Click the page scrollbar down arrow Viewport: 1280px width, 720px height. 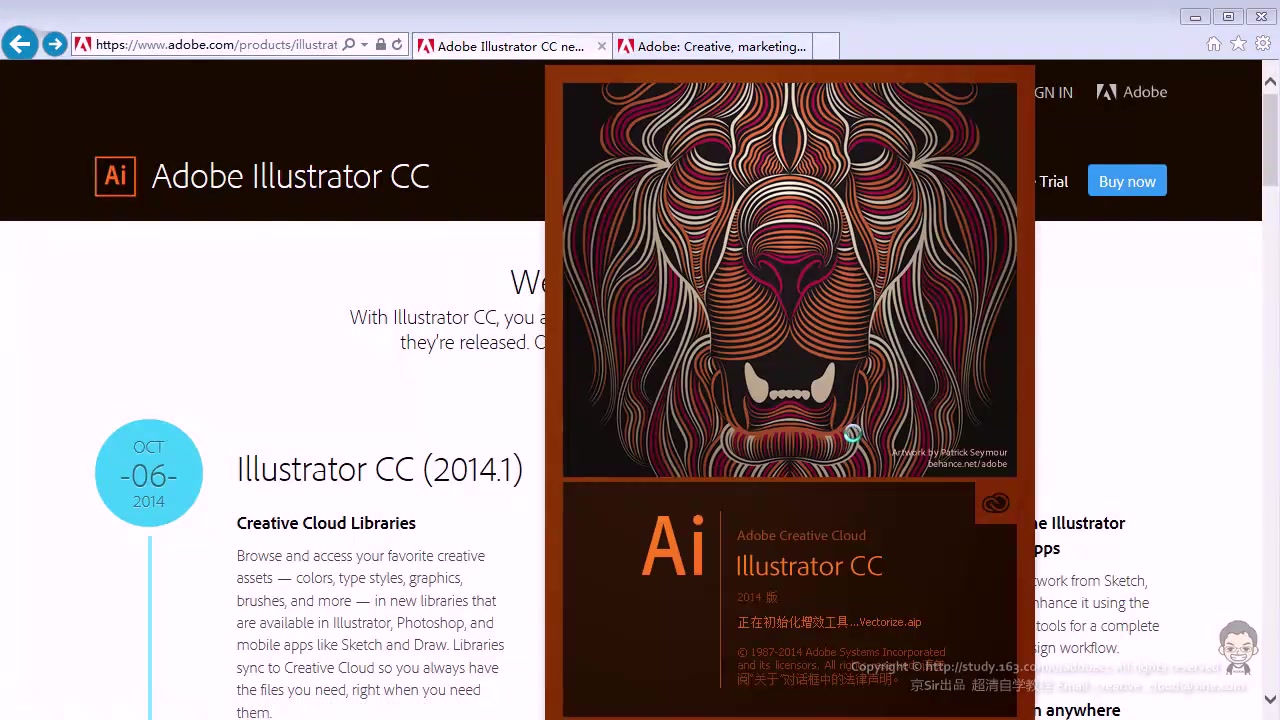1271,699
